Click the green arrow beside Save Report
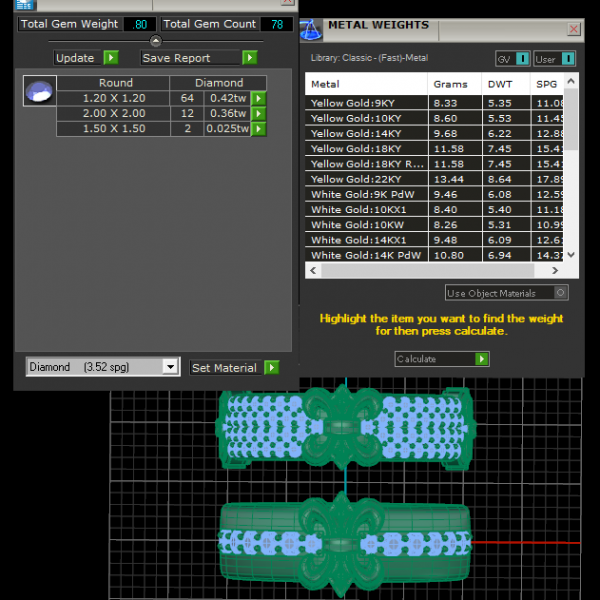Image resolution: width=600 pixels, height=600 pixels. click(x=250, y=58)
